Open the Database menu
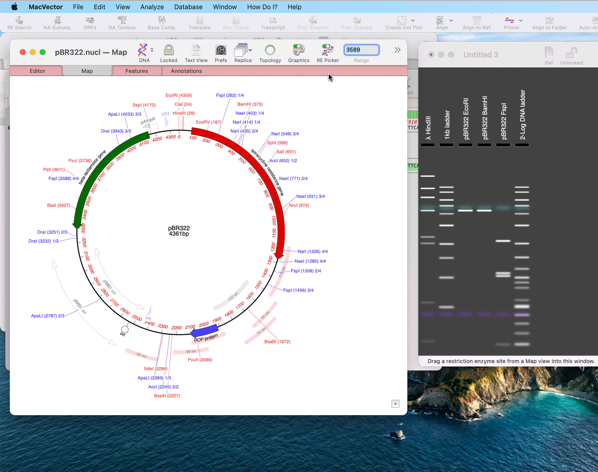Screen dimensions: 598x472 coord(188,7)
